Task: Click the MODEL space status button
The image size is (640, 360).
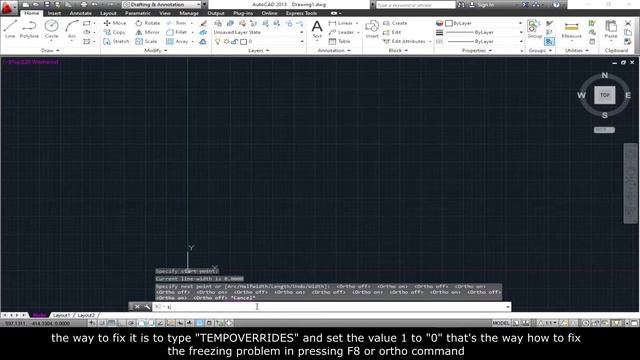Action: point(501,323)
